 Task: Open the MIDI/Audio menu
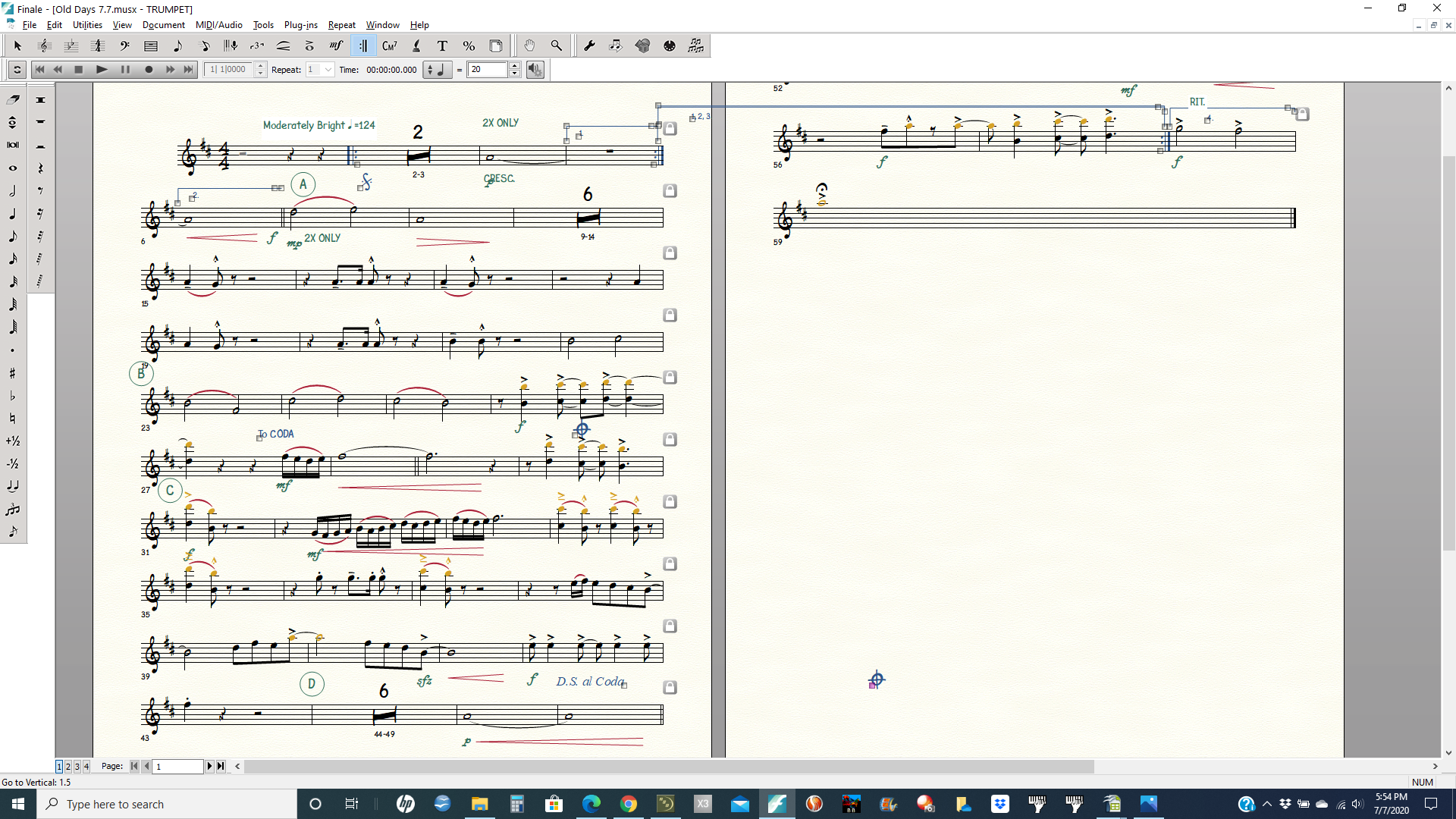tap(218, 25)
